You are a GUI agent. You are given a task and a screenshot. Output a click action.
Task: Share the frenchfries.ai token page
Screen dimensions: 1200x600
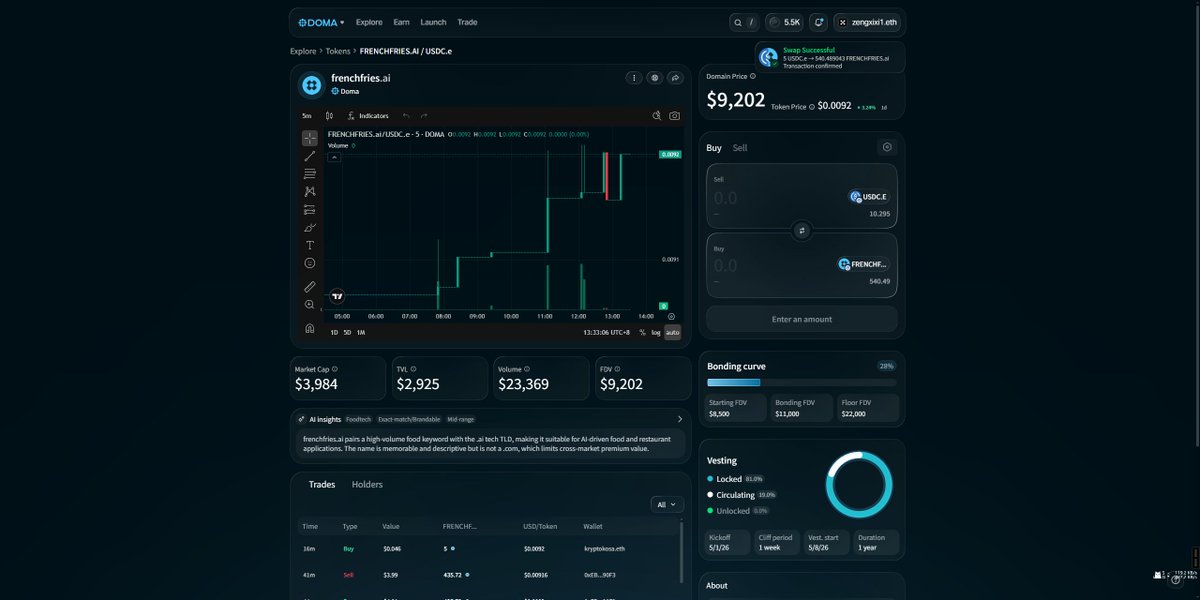(676, 77)
